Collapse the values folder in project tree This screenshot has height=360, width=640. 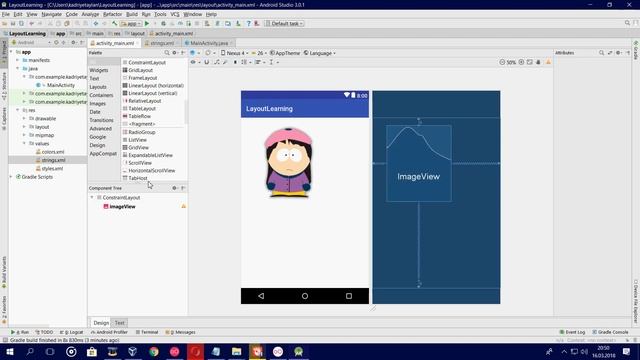[x=24, y=143]
